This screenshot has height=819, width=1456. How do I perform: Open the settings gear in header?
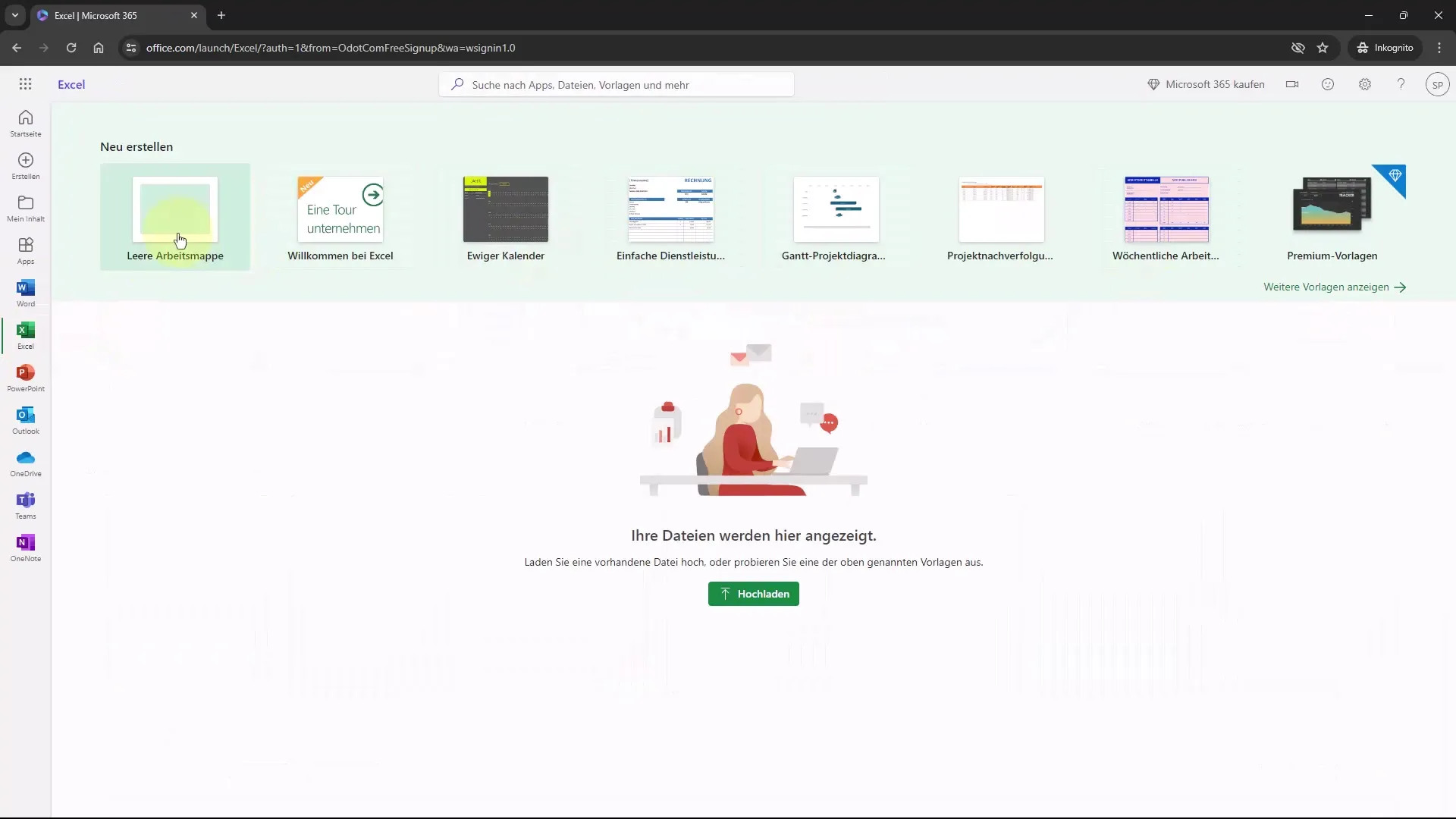point(1365,84)
